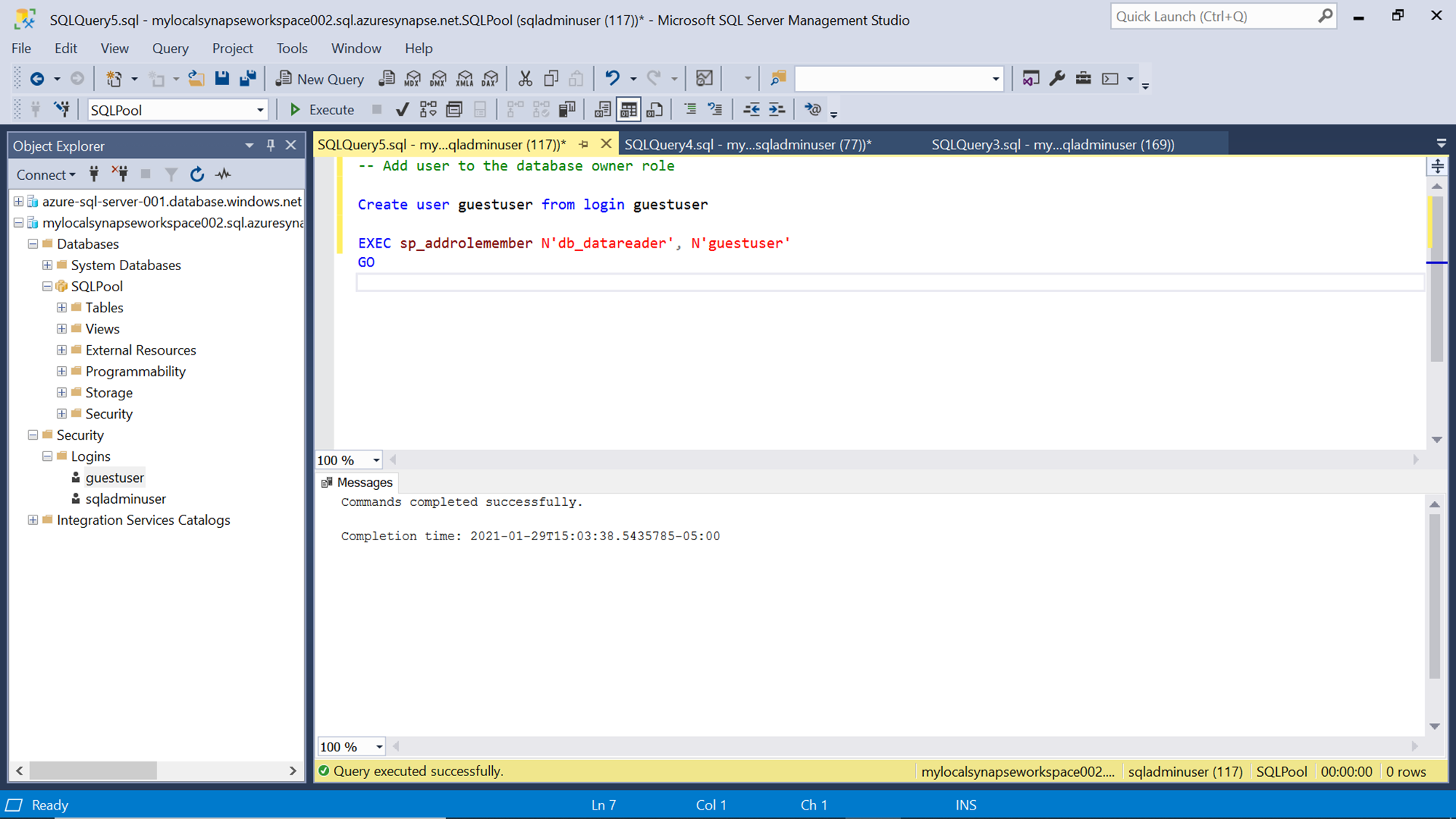Click the Save All toolbar icon
The width and height of the screenshot is (1456, 819).
[x=248, y=79]
